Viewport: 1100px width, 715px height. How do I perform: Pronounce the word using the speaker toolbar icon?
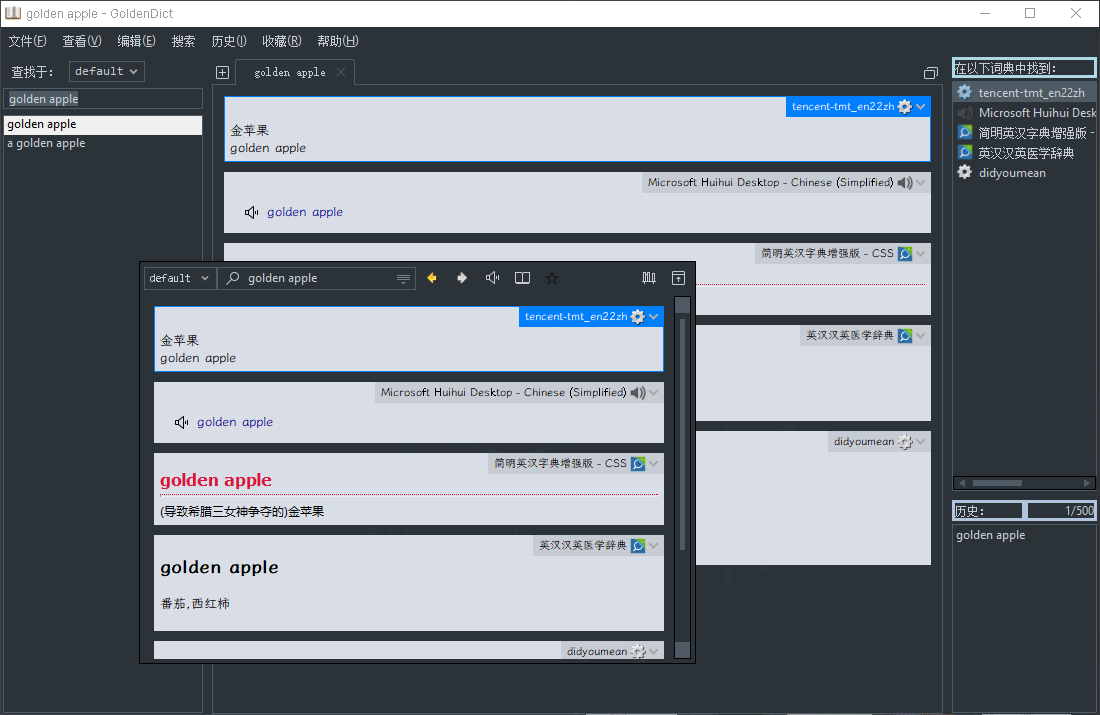[492, 278]
